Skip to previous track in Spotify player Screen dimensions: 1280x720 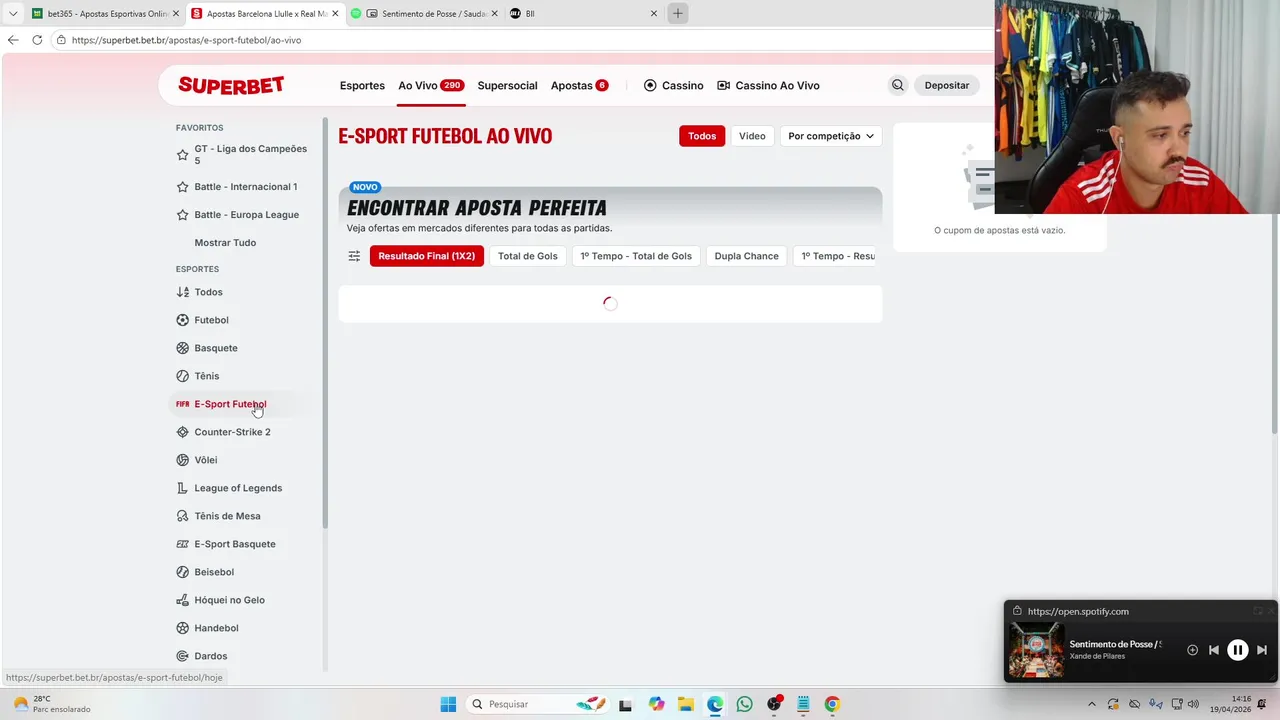click(x=1214, y=650)
